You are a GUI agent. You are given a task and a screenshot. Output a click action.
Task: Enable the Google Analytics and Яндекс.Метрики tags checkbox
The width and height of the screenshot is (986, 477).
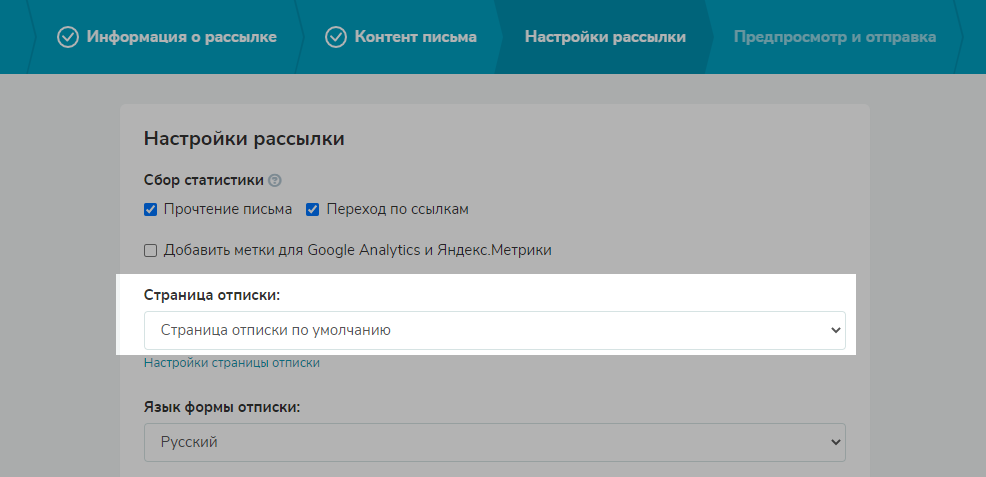pyautogui.click(x=151, y=250)
